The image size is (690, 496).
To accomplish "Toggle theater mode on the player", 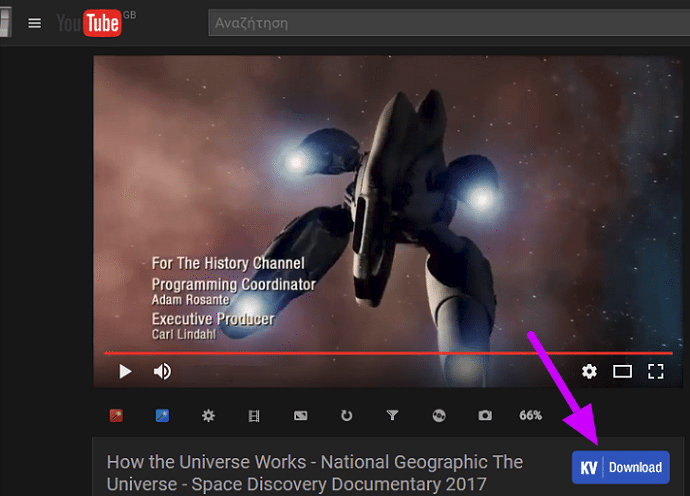I will [x=622, y=371].
